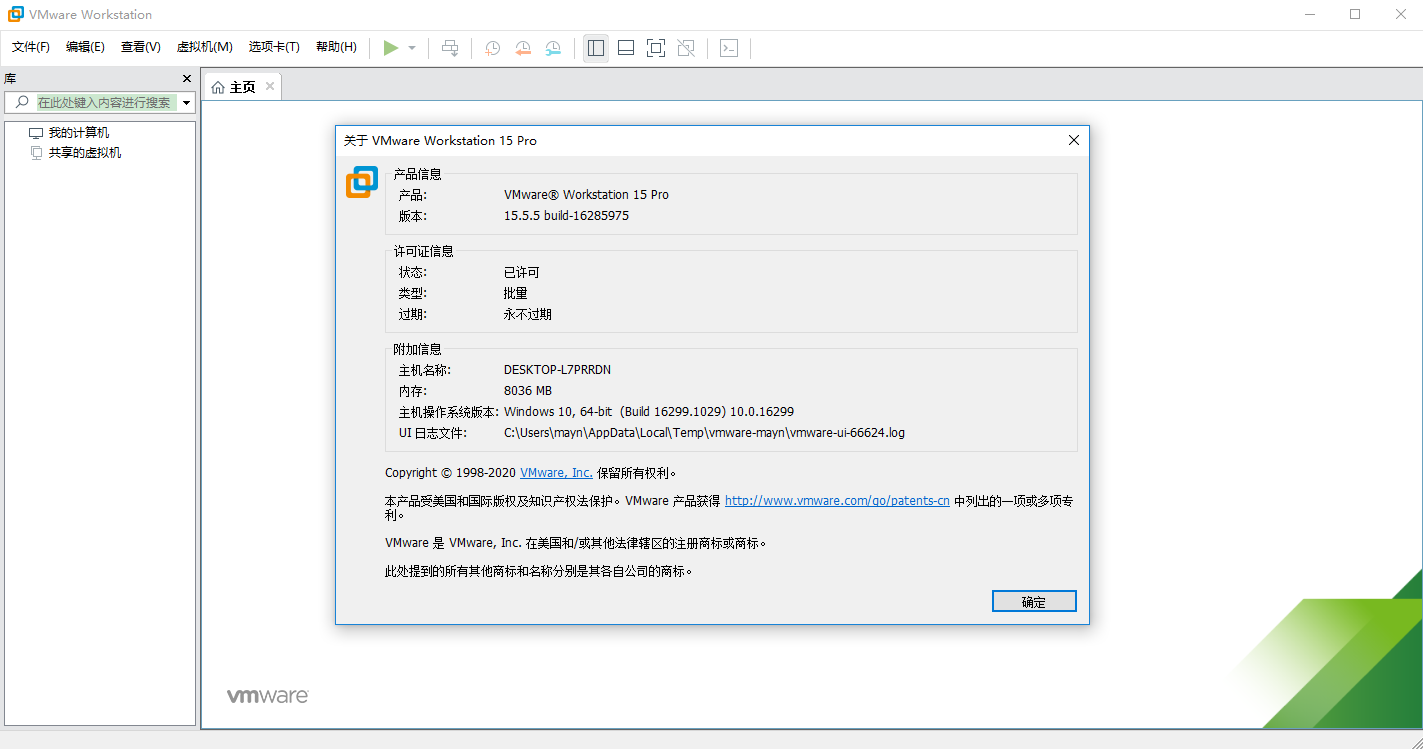
Task: Take a snapshot of the virtual machine
Action: coord(491,47)
